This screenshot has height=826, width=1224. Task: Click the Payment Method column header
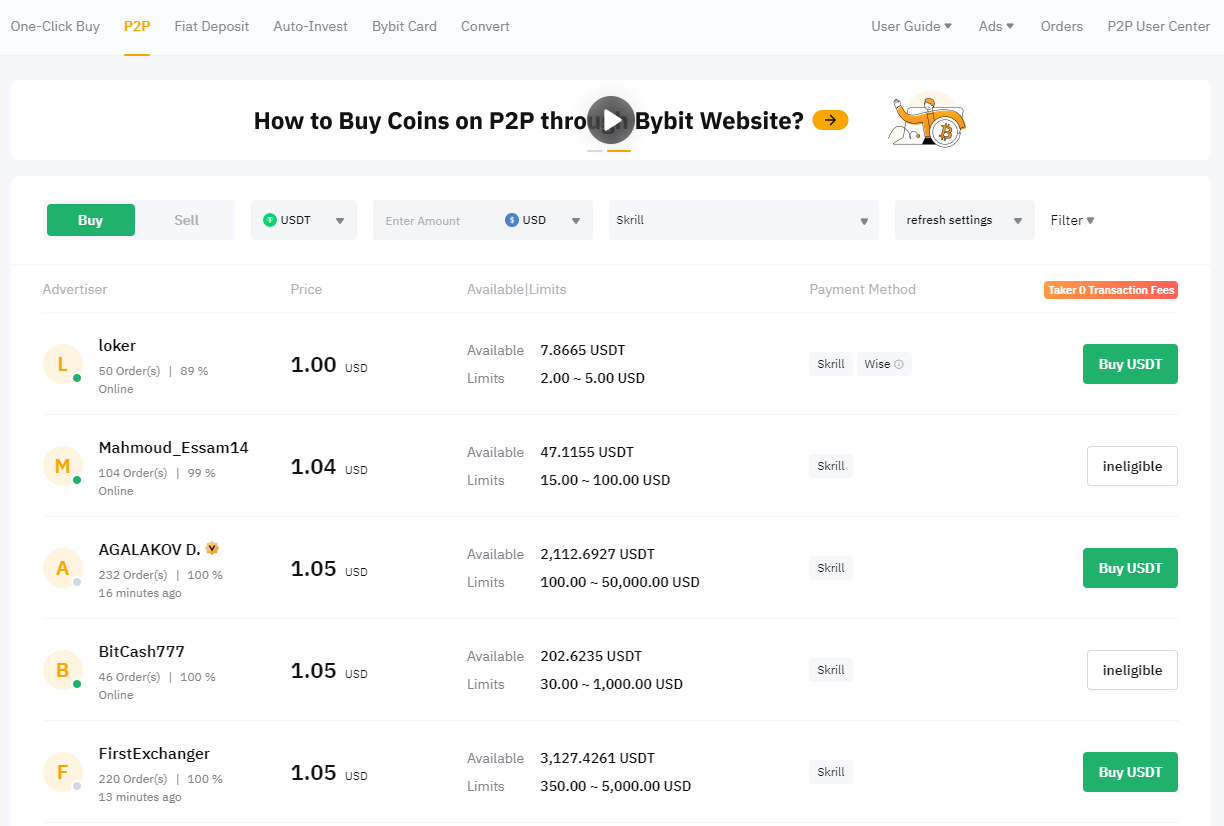pyautogui.click(x=862, y=290)
